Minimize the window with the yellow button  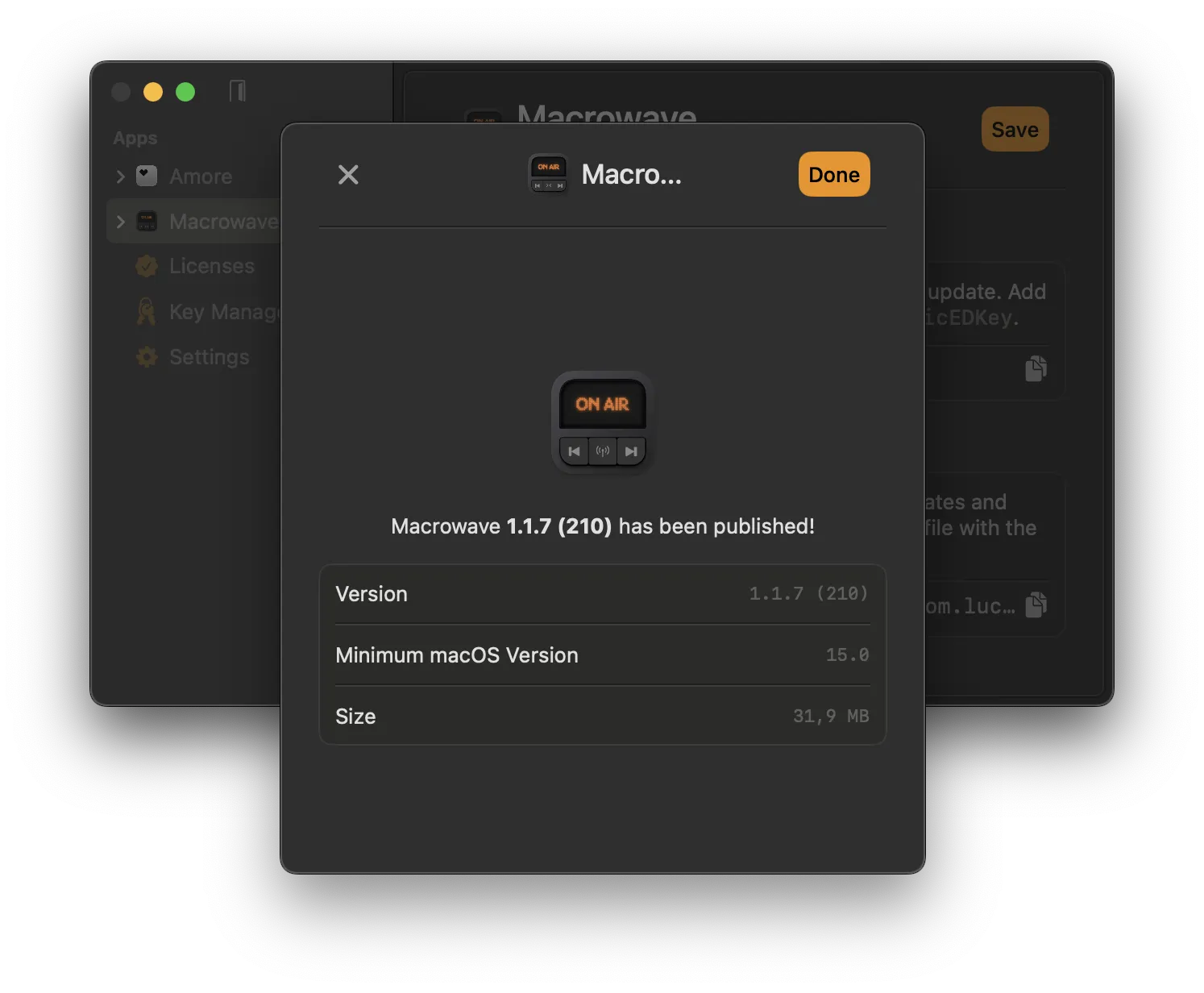[x=153, y=92]
